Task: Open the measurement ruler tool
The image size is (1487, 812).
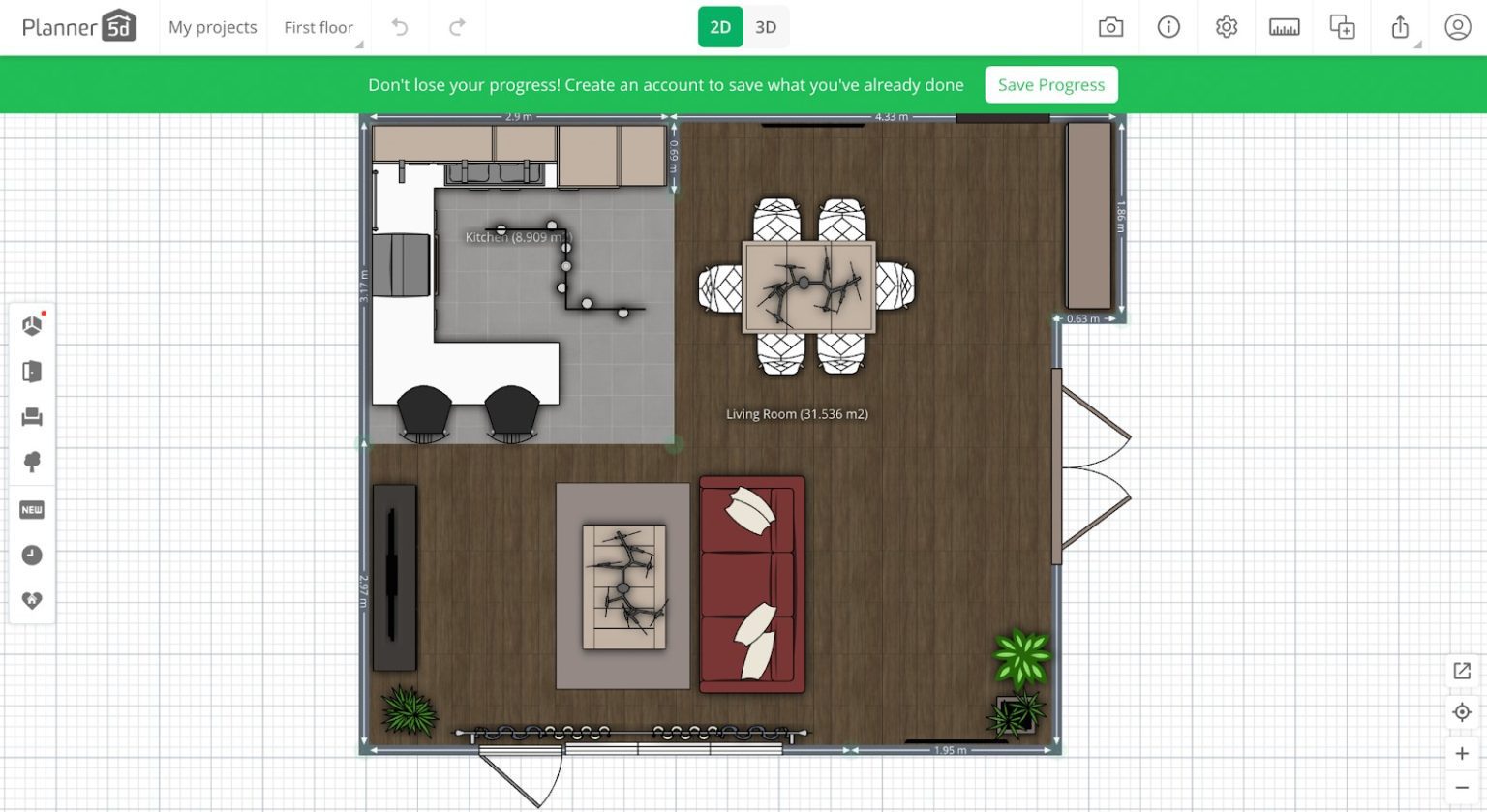Action: 1284,27
